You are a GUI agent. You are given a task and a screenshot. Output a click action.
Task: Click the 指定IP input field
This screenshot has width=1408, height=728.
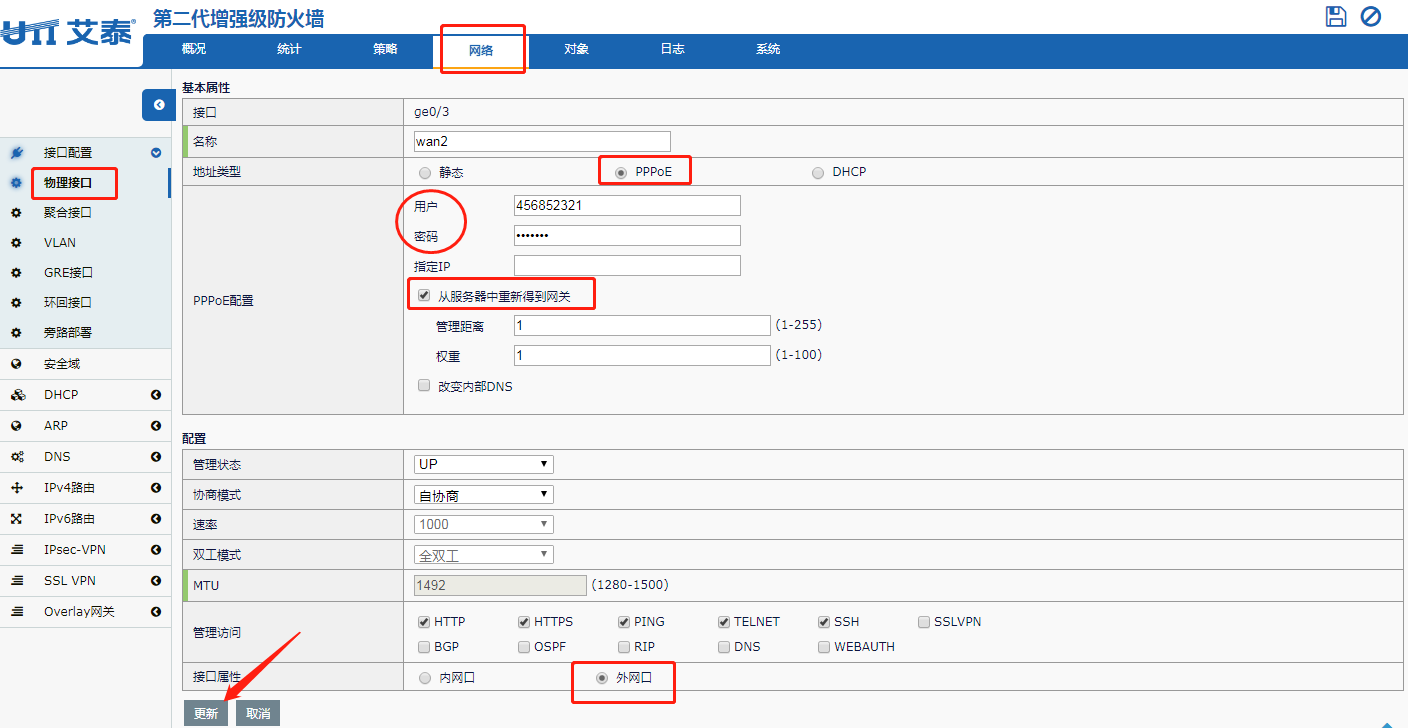click(x=627, y=265)
